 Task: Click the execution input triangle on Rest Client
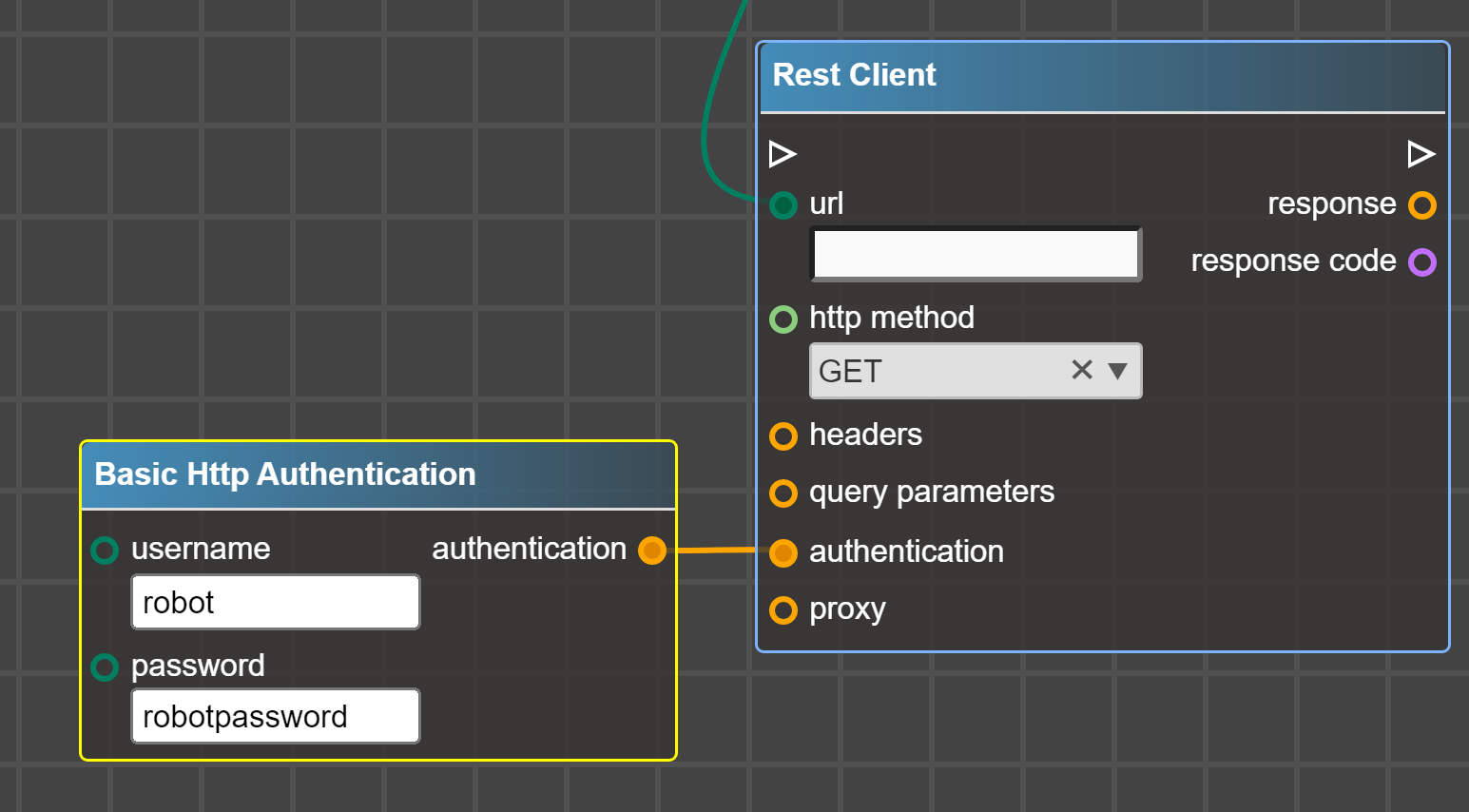783,153
